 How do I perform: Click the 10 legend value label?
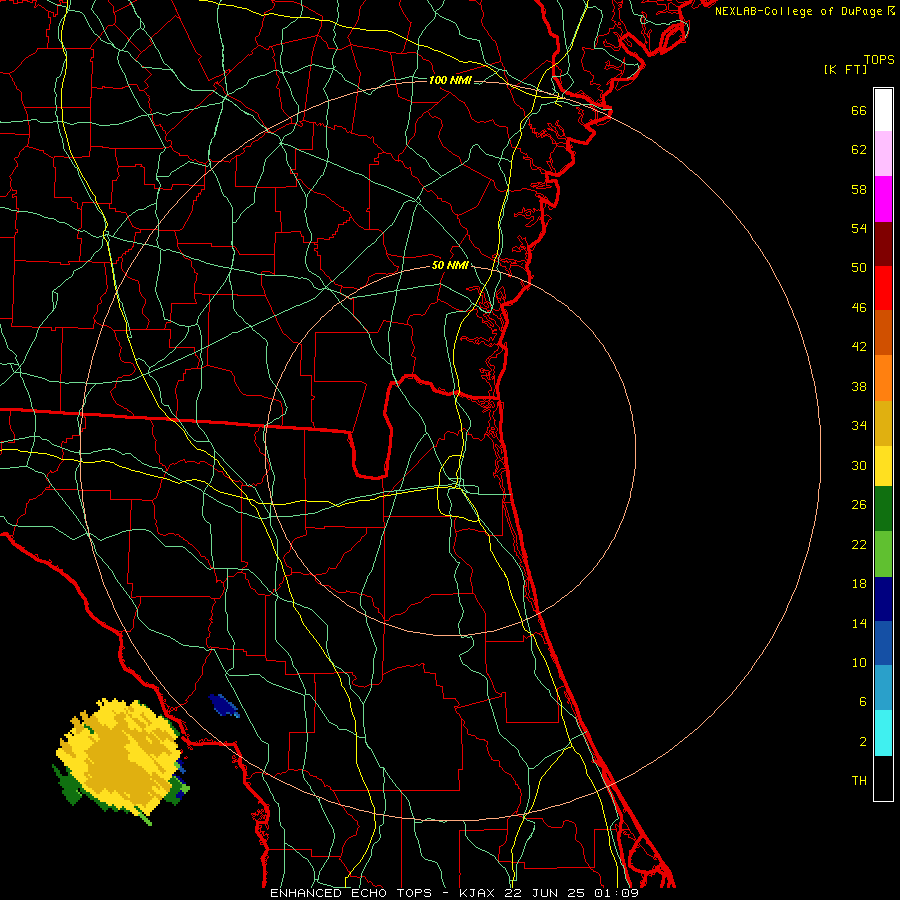pos(859,663)
